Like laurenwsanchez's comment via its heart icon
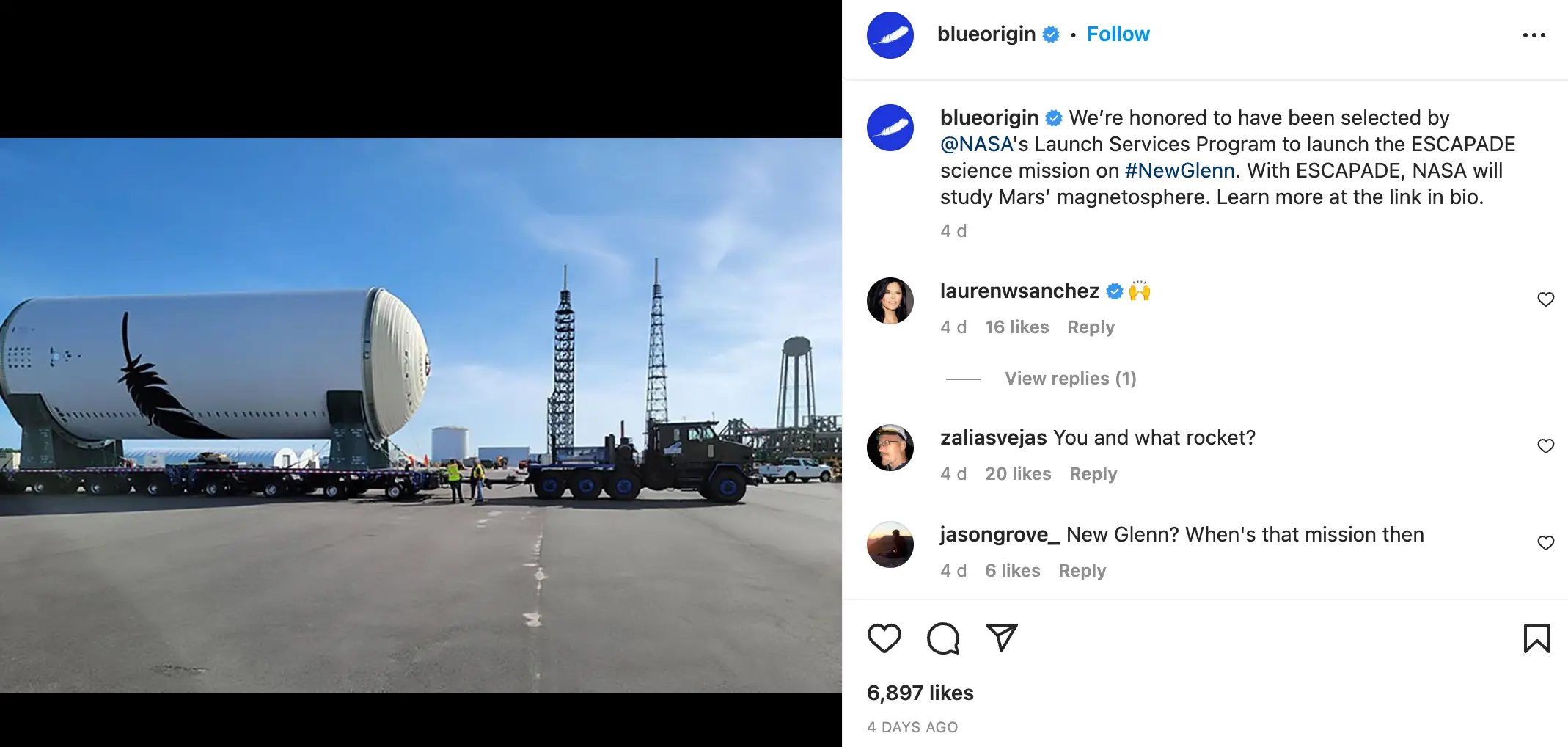The image size is (1568, 747). coord(1546,299)
